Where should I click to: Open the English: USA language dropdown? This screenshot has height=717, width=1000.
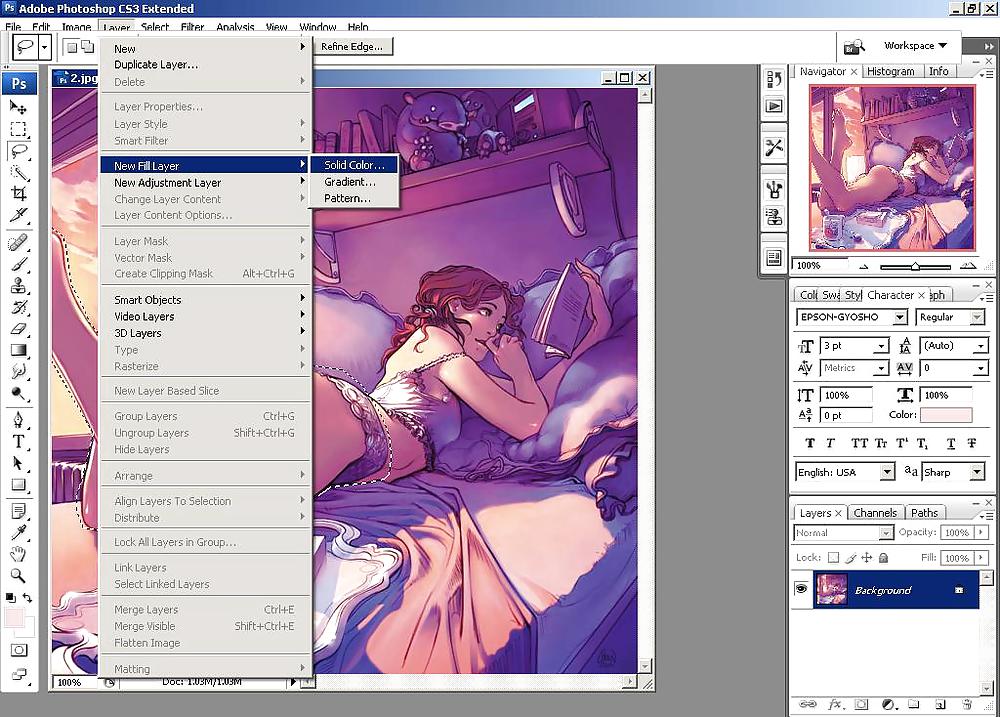(x=887, y=472)
